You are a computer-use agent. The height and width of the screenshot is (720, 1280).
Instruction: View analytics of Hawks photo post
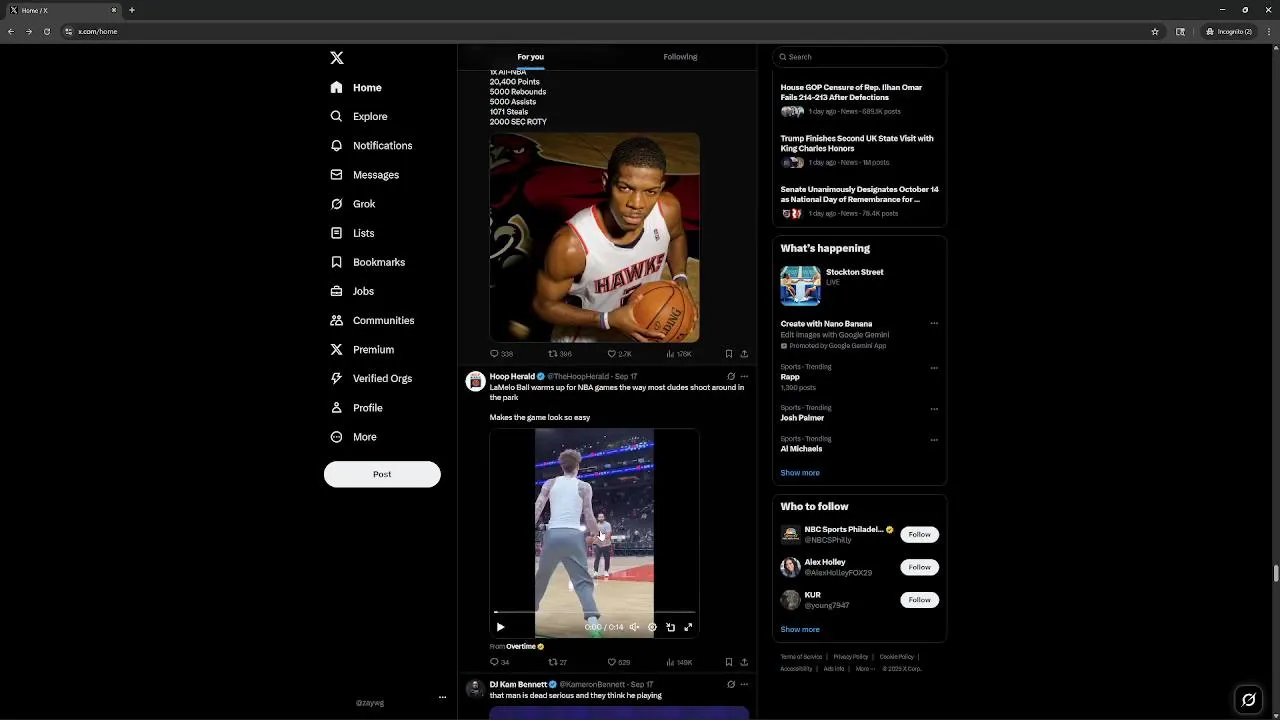[678, 354]
